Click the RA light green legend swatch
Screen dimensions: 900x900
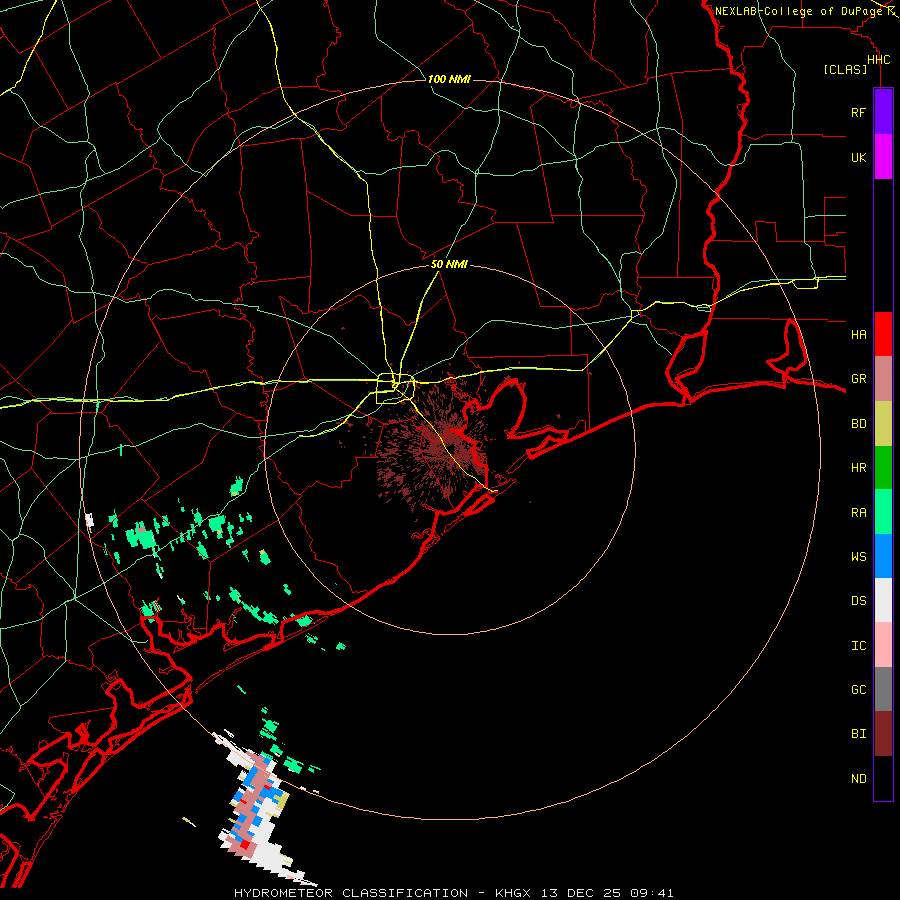coord(883,512)
